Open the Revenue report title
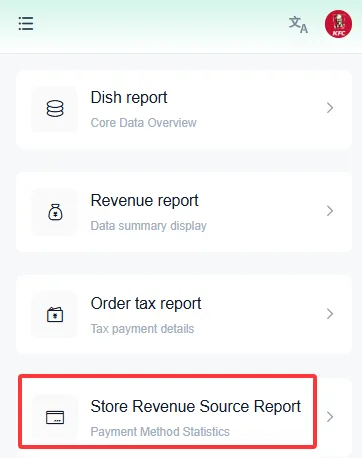 tap(145, 201)
